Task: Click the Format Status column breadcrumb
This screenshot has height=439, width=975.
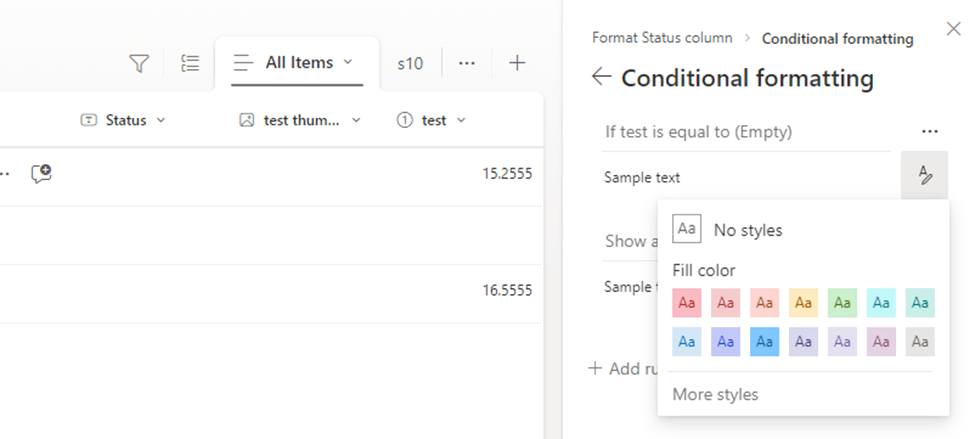Action: point(662,38)
